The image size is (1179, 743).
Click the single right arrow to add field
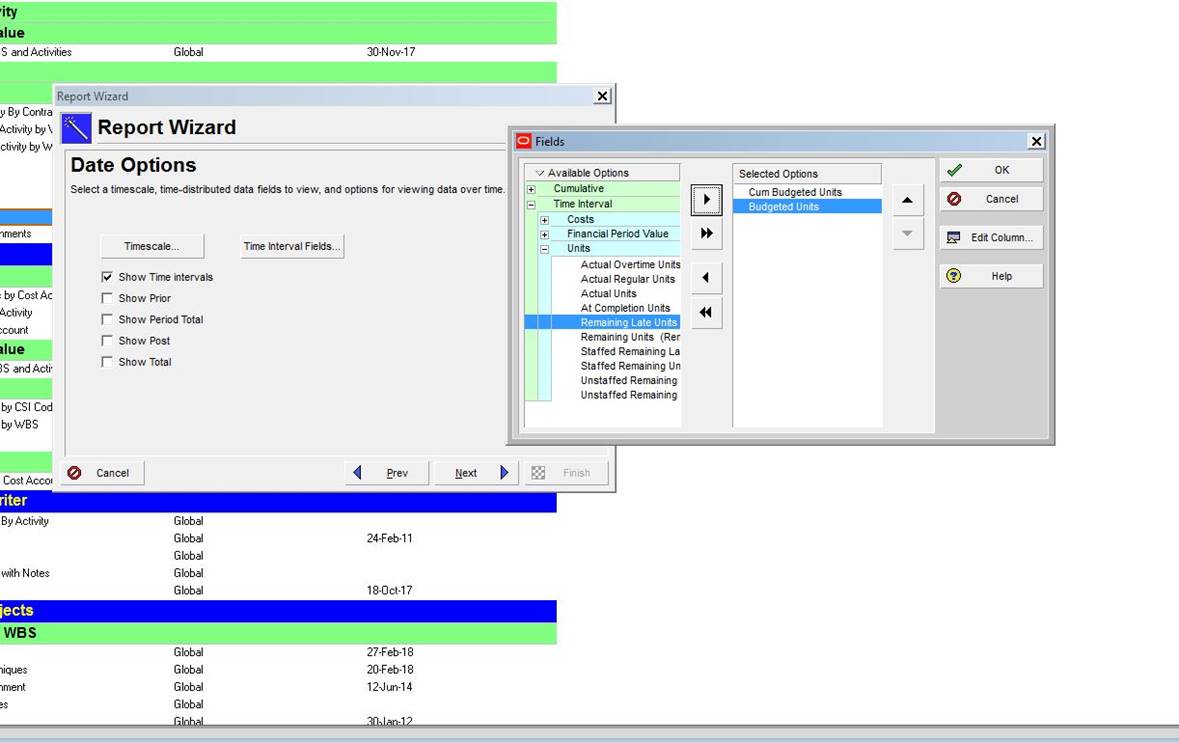706,200
